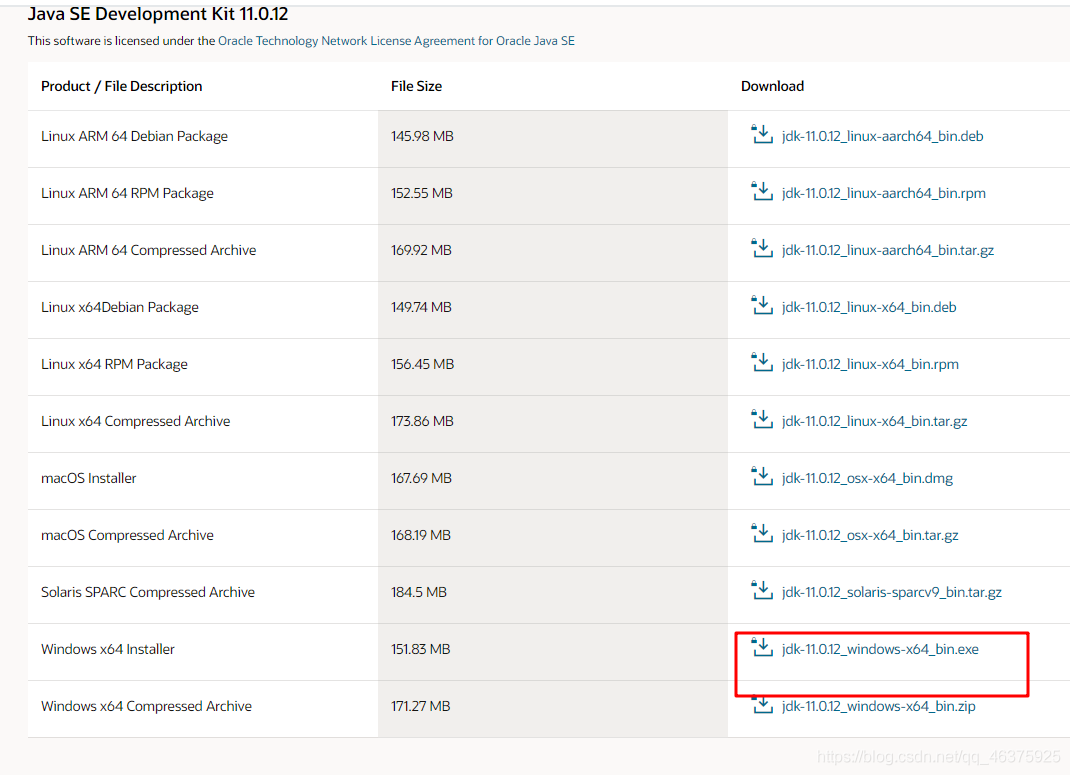Click download icon beside osx-x64 dmg installer
Viewport: 1070px width, 775px height.
[762, 477]
